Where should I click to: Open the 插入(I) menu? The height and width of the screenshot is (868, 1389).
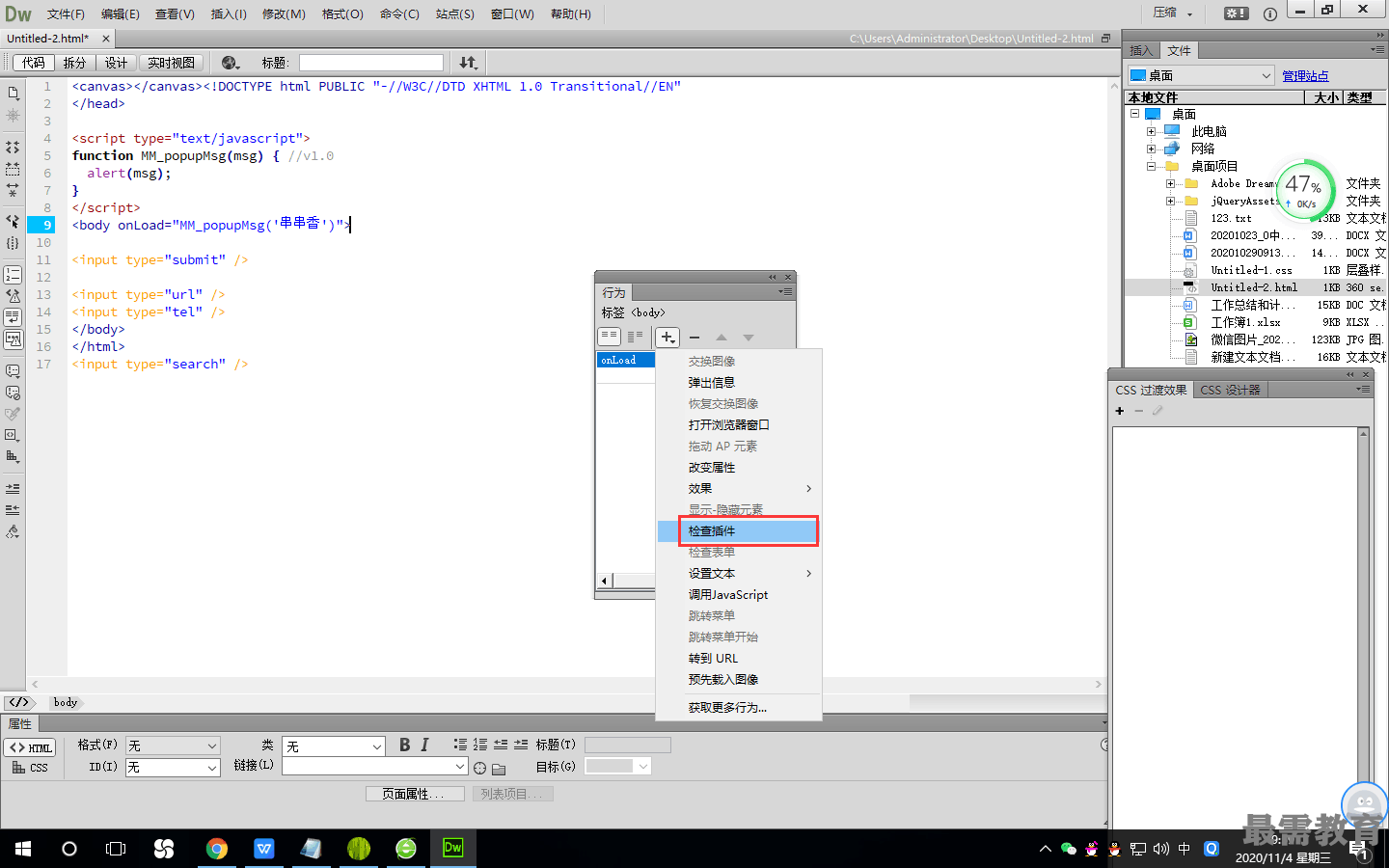pyautogui.click(x=229, y=14)
